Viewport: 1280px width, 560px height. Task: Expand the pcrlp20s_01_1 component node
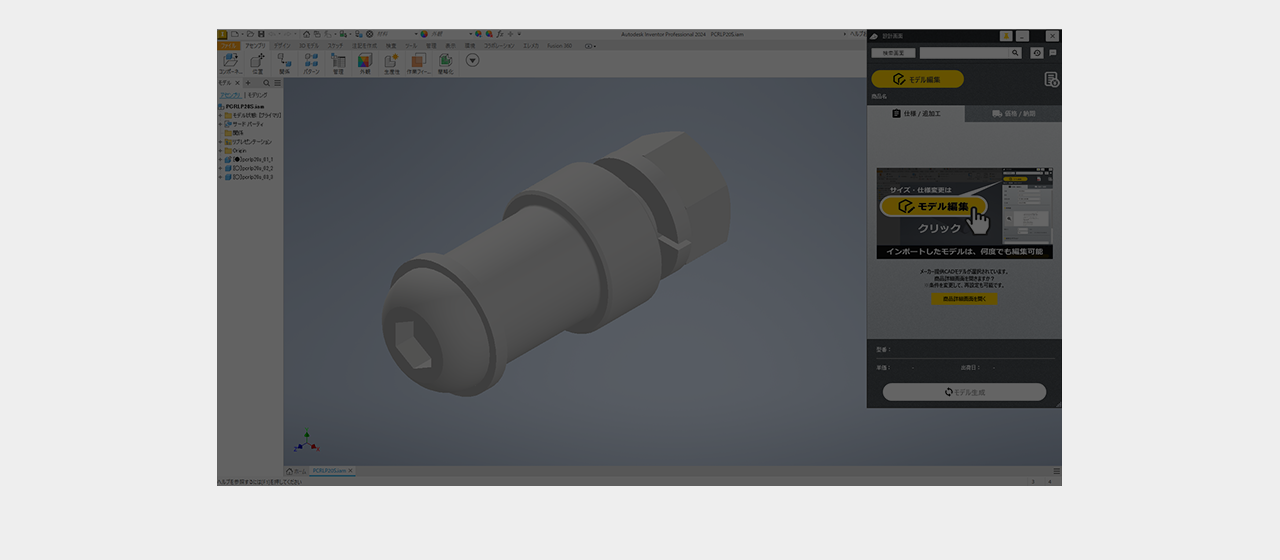click(x=220, y=160)
